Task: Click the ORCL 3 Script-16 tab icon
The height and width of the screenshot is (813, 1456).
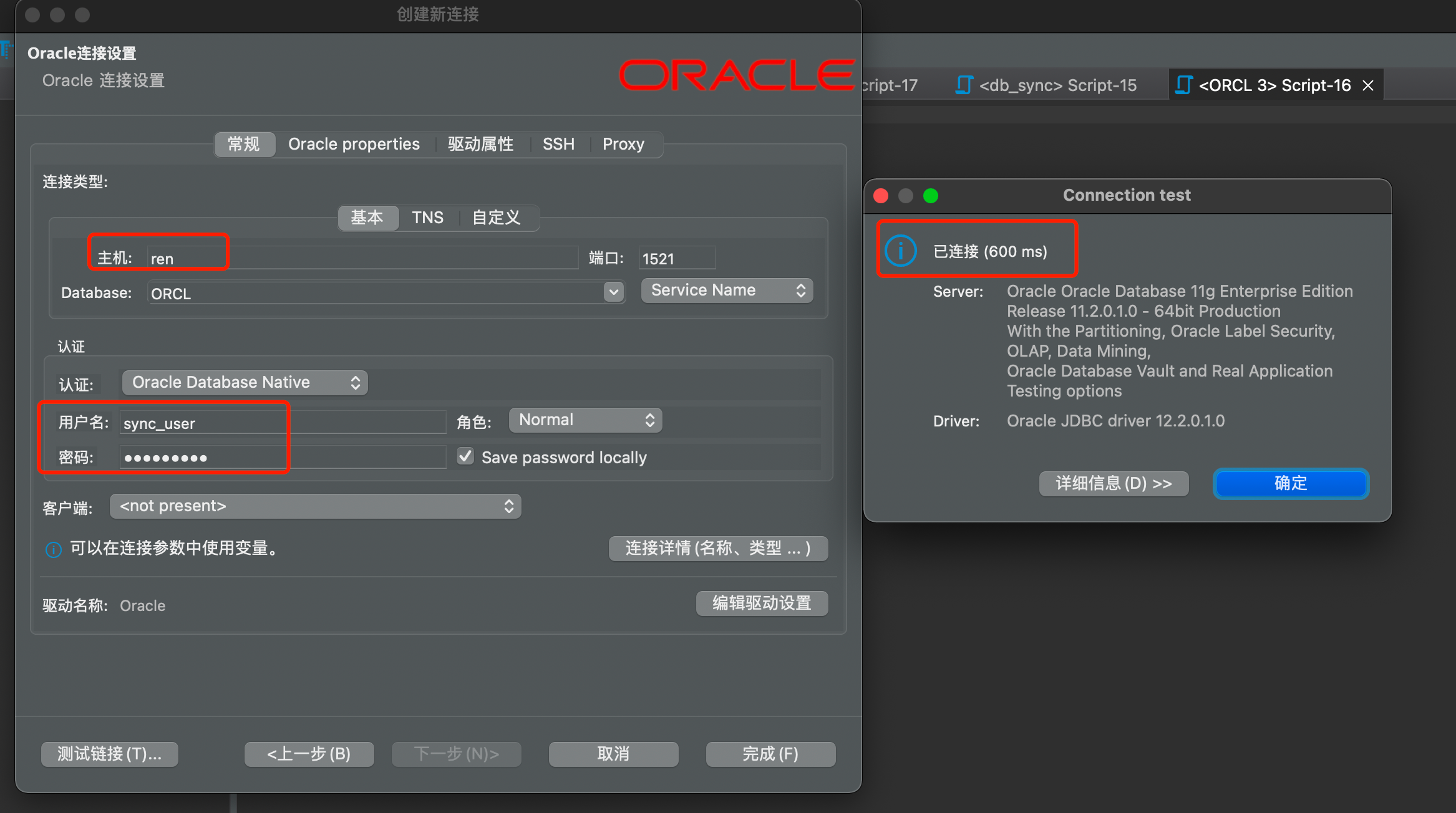Action: coord(1183,85)
